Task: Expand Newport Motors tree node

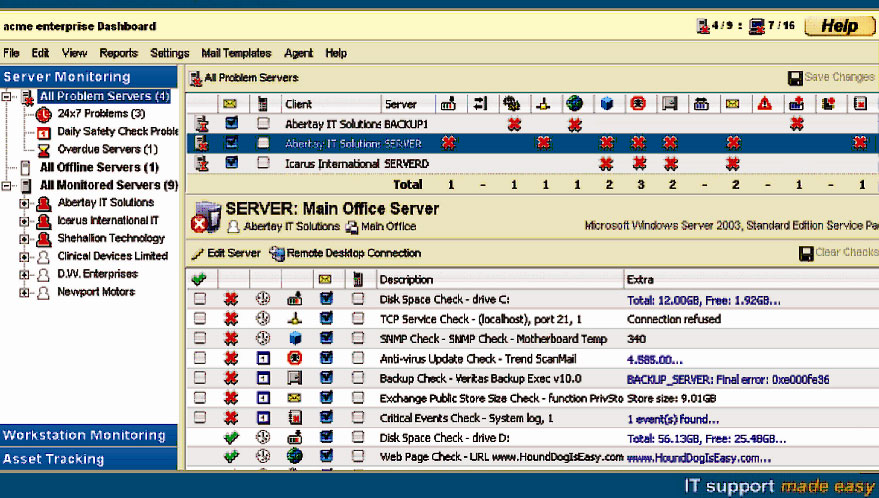Action: (x=24, y=293)
